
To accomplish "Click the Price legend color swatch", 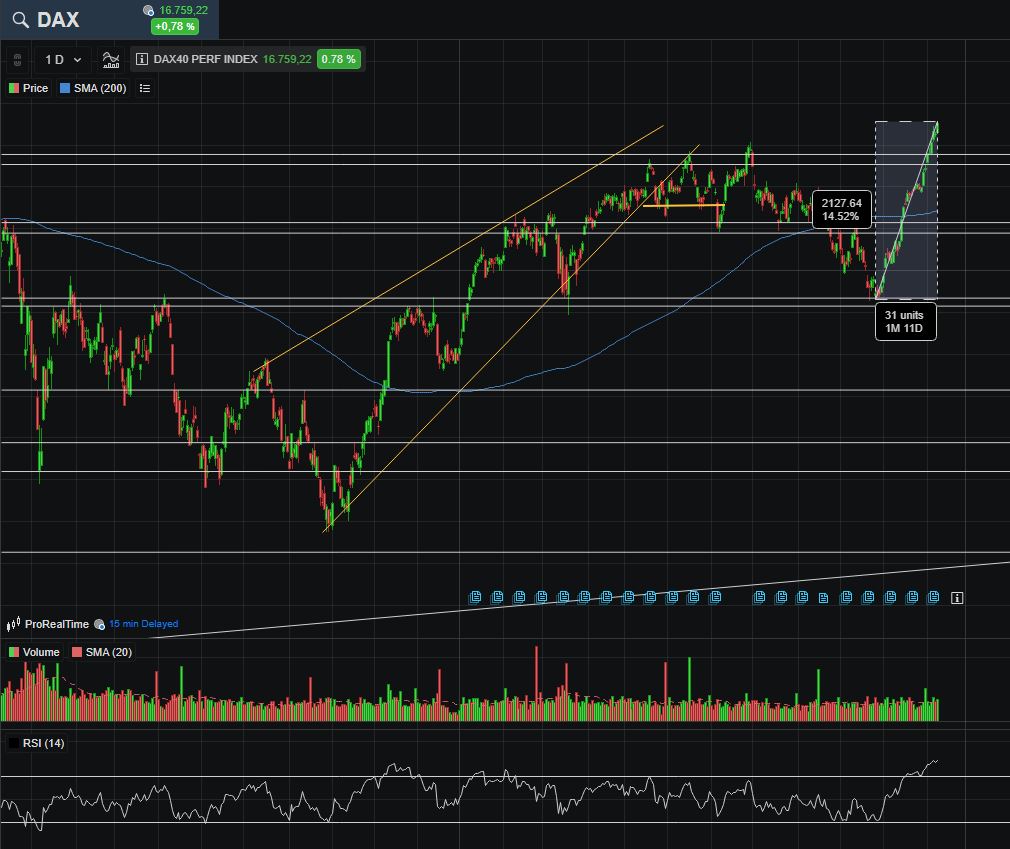I will pyautogui.click(x=14, y=88).
